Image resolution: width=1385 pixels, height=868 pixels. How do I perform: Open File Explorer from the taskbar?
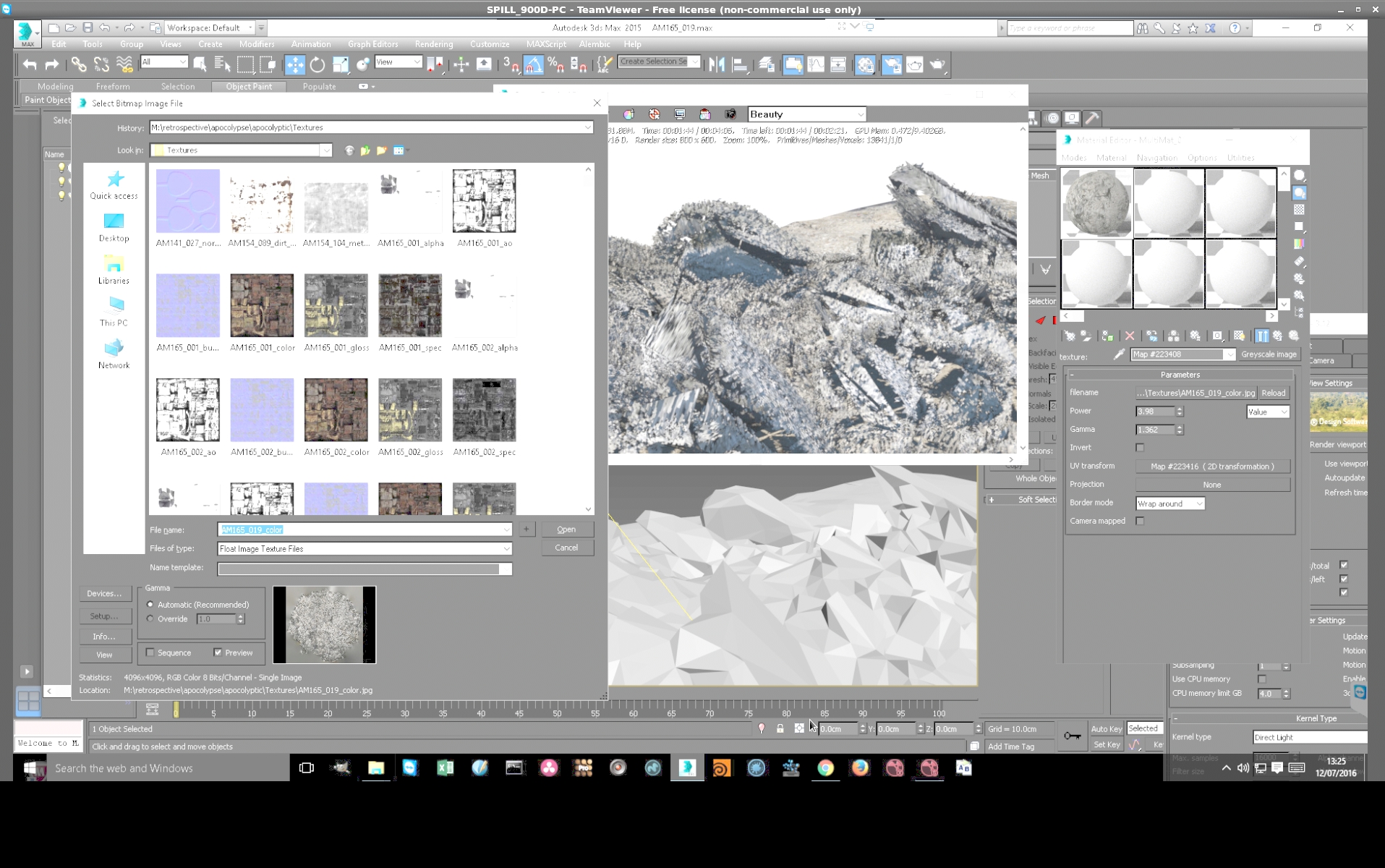(376, 768)
